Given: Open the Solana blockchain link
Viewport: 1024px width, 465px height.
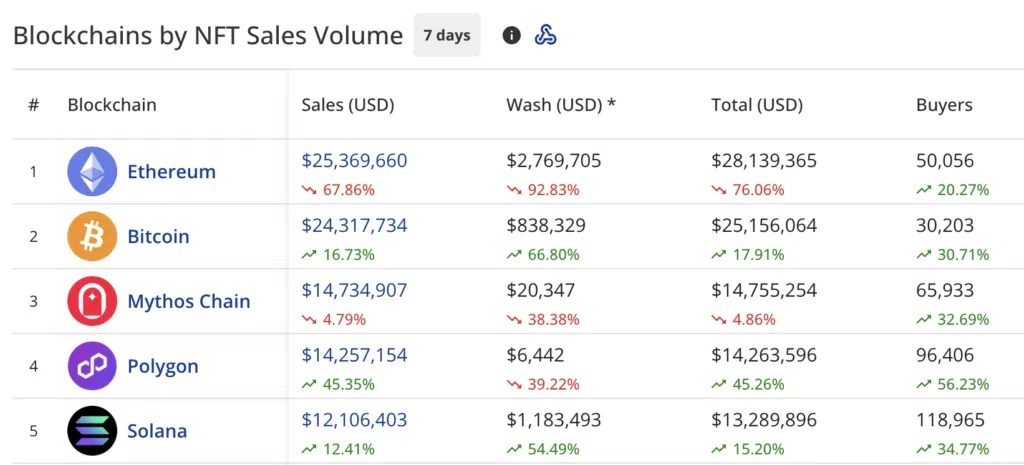Looking at the screenshot, I should 157,432.
